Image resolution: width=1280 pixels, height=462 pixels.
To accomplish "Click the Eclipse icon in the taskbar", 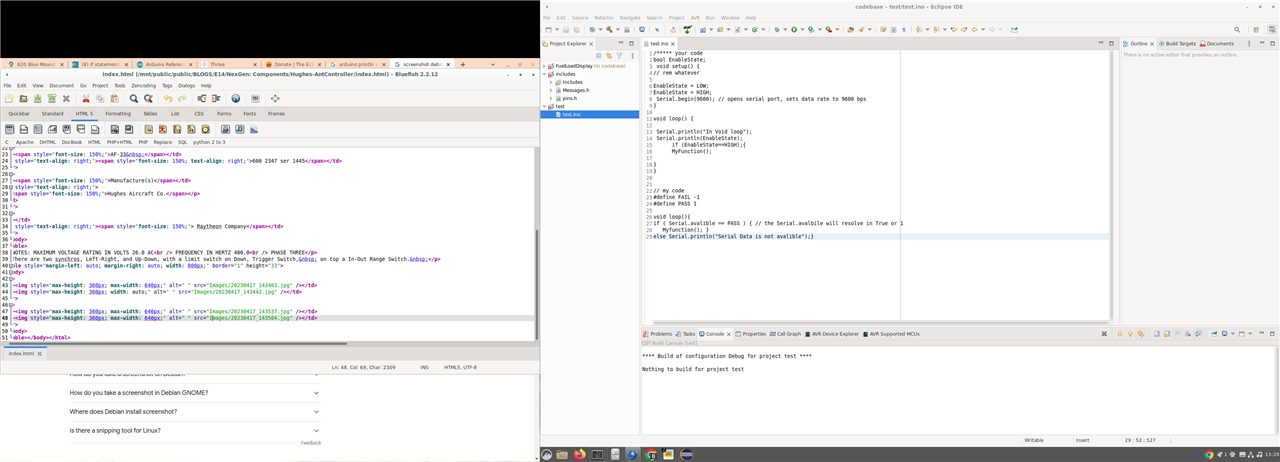I will tap(686, 454).
